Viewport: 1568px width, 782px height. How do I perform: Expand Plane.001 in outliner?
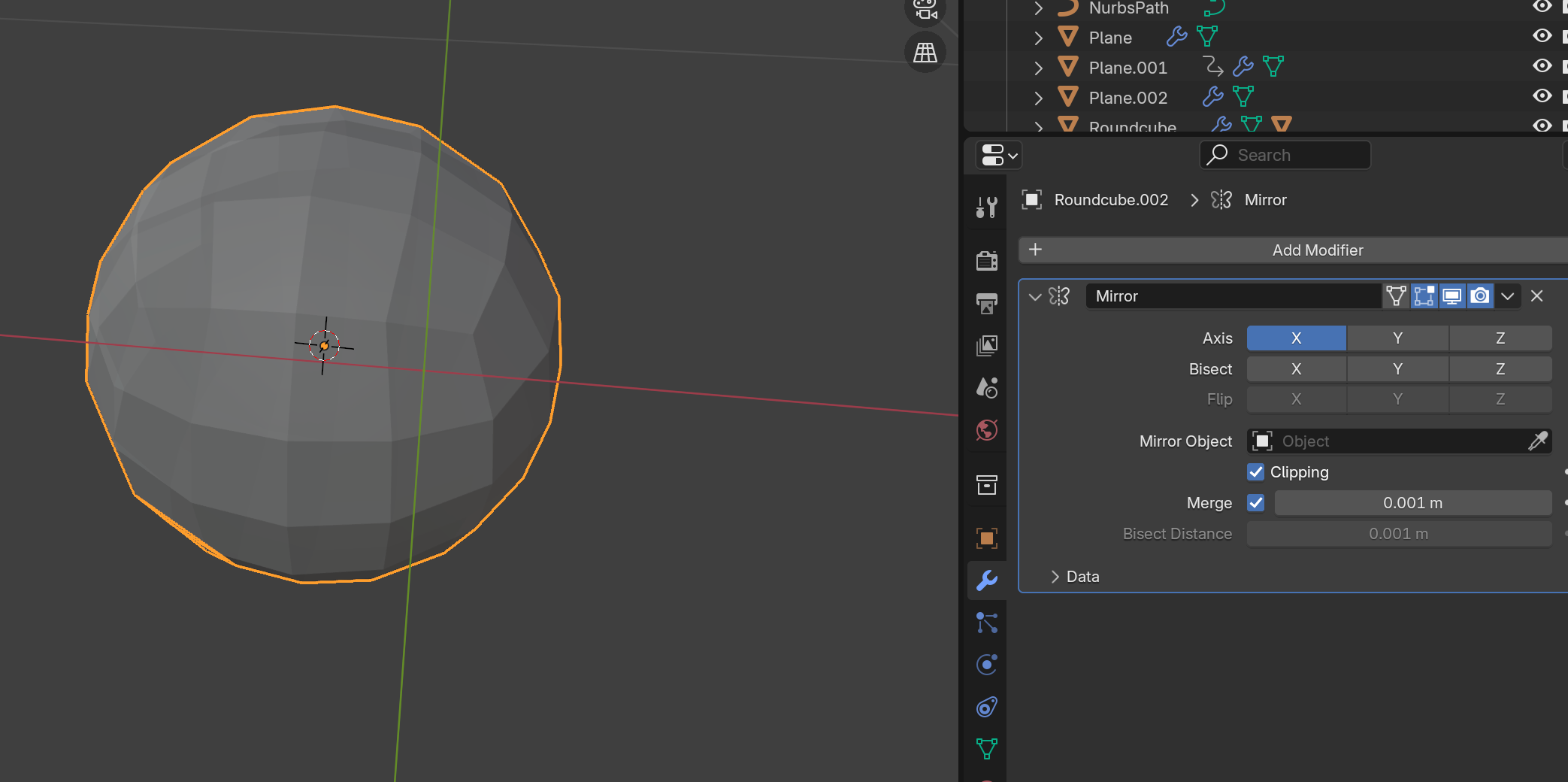[1038, 68]
